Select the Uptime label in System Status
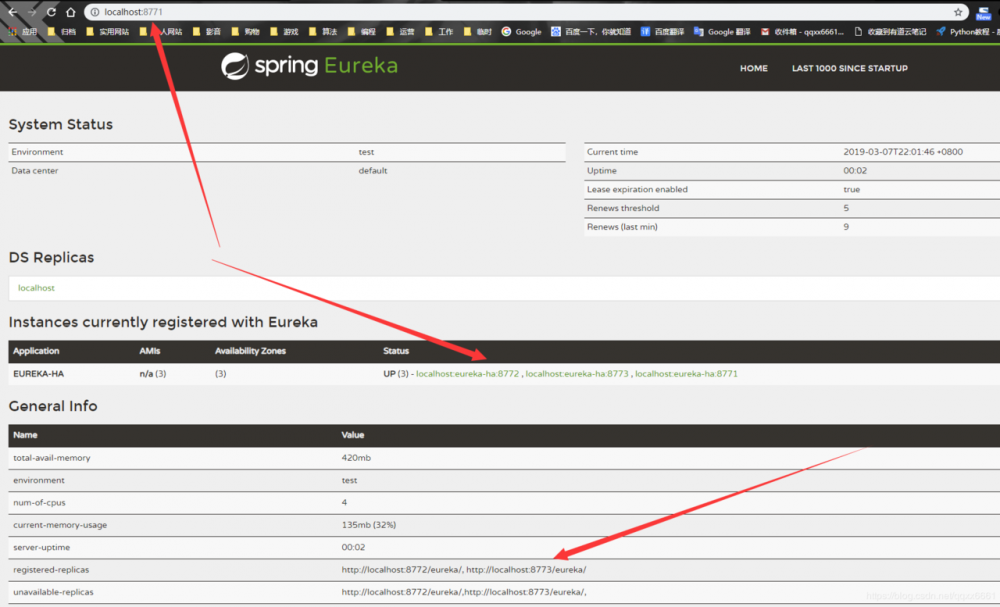Image resolution: width=1000 pixels, height=607 pixels. pos(601,171)
